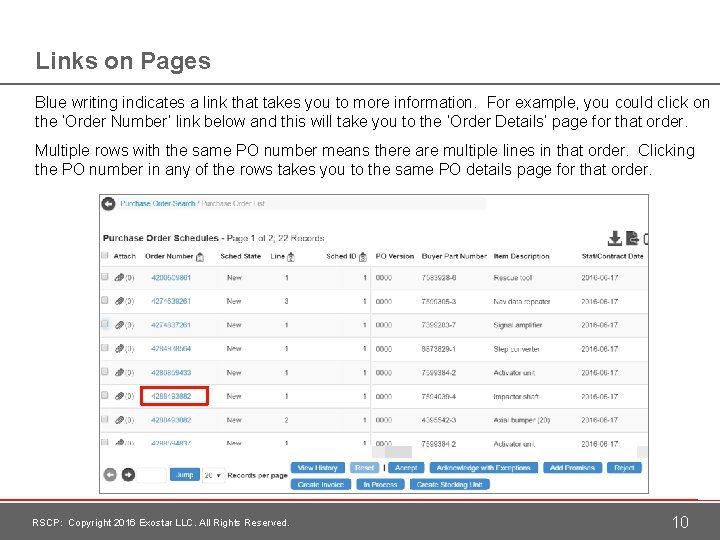Click the Item Description column header
The height and width of the screenshot is (540, 720).
521,256
